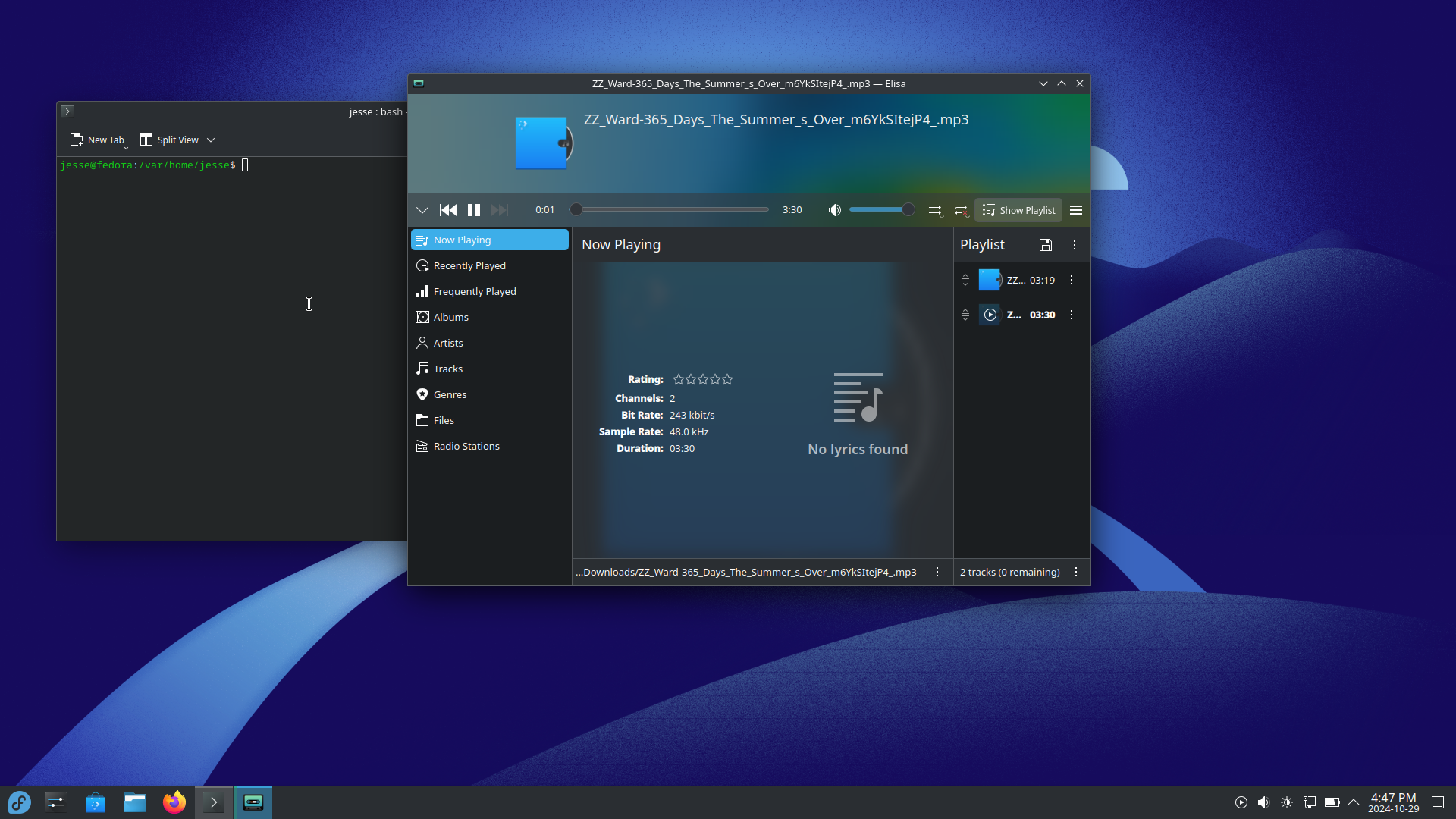
Task: Toggle the Show Playlist button
Action: point(1018,210)
